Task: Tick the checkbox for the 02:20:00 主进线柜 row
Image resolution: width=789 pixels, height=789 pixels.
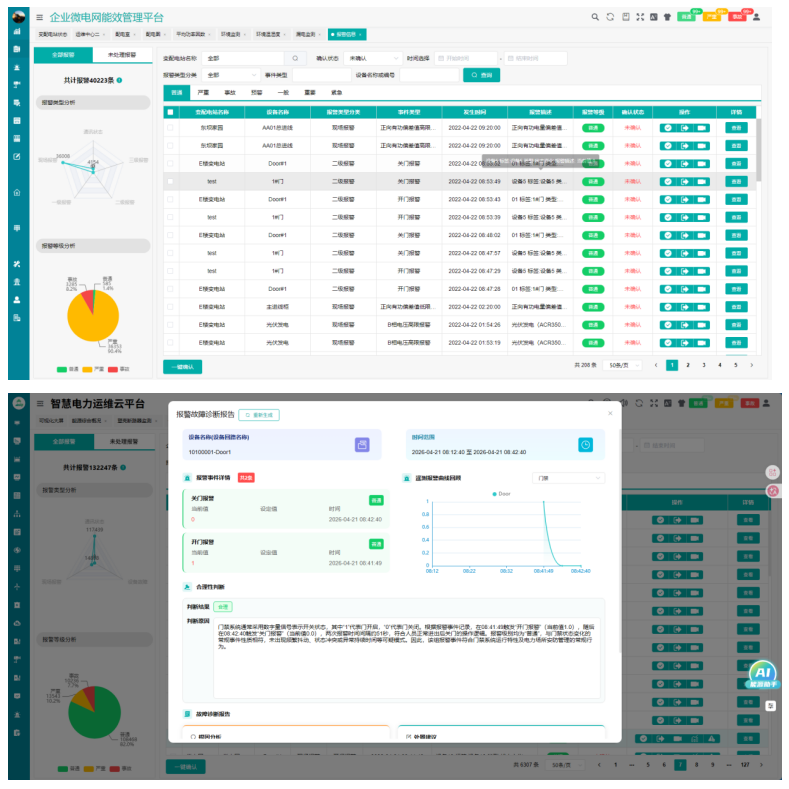Action: [x=171, y=307]
